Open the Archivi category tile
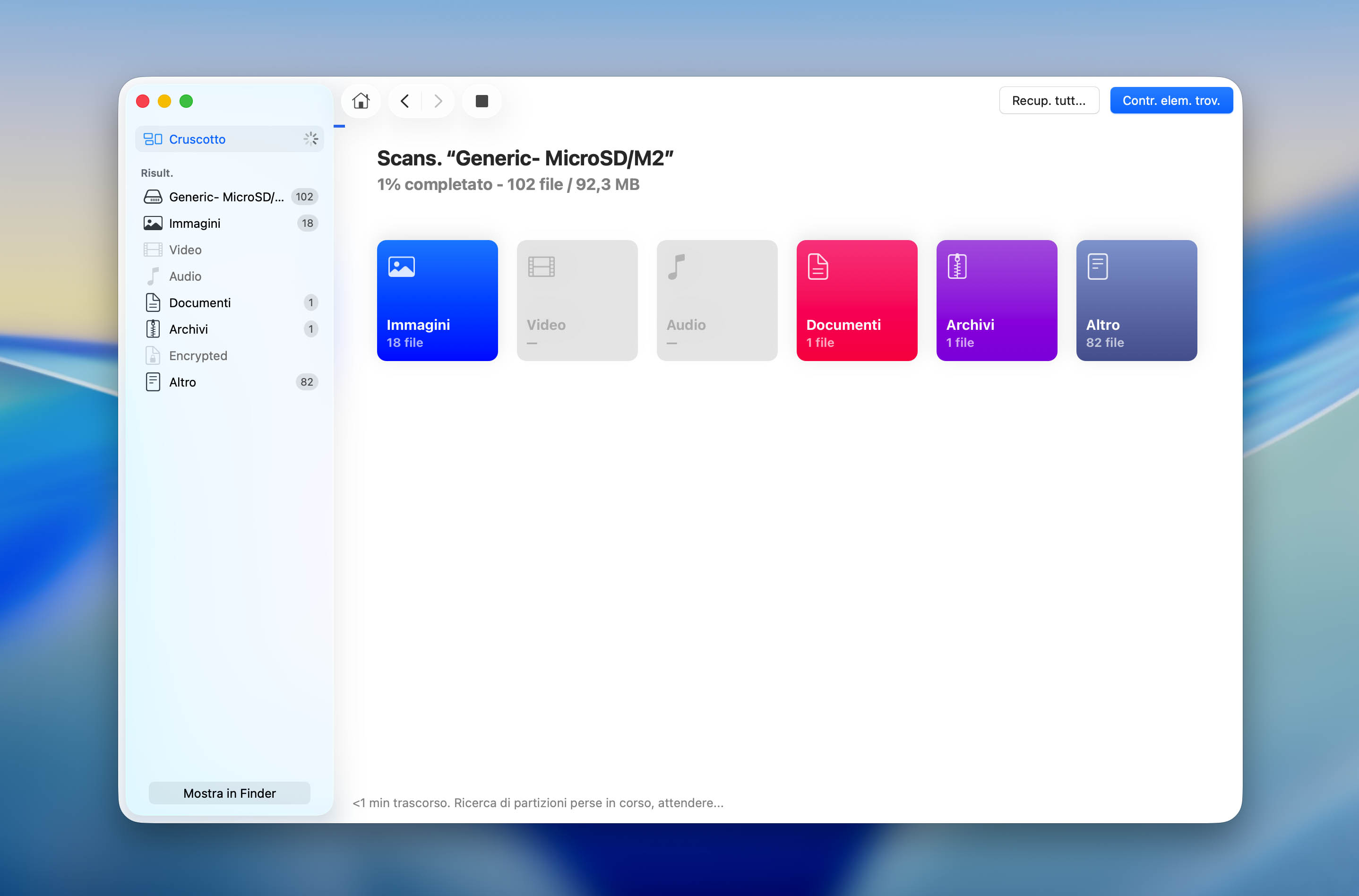Screen dimensions: 1359x896 pos(996,301)
